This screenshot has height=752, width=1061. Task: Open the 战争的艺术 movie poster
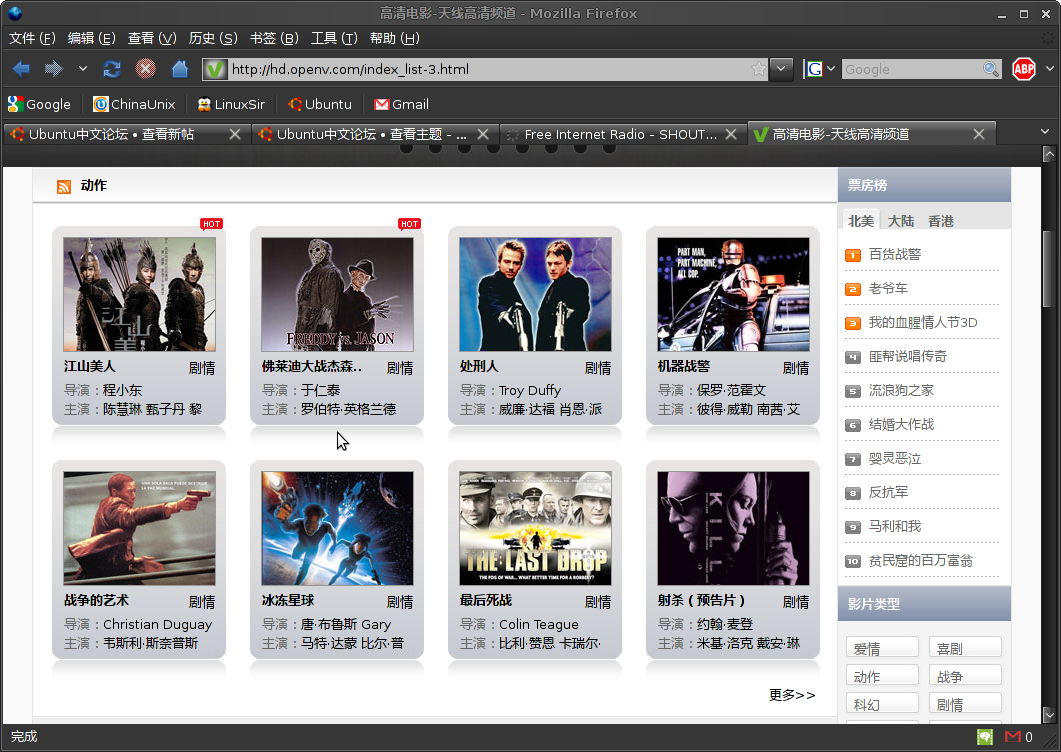139,528
